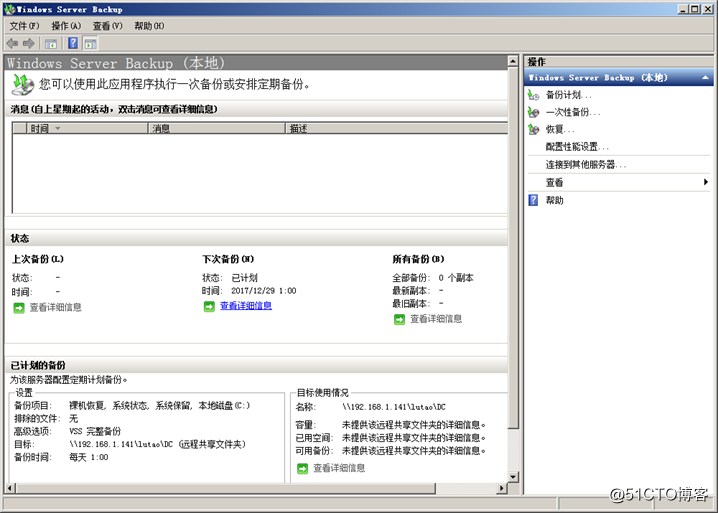Click the 恢复 icon in the actions pane
This screenshot has height=513, width=718.
click(533, 130)
